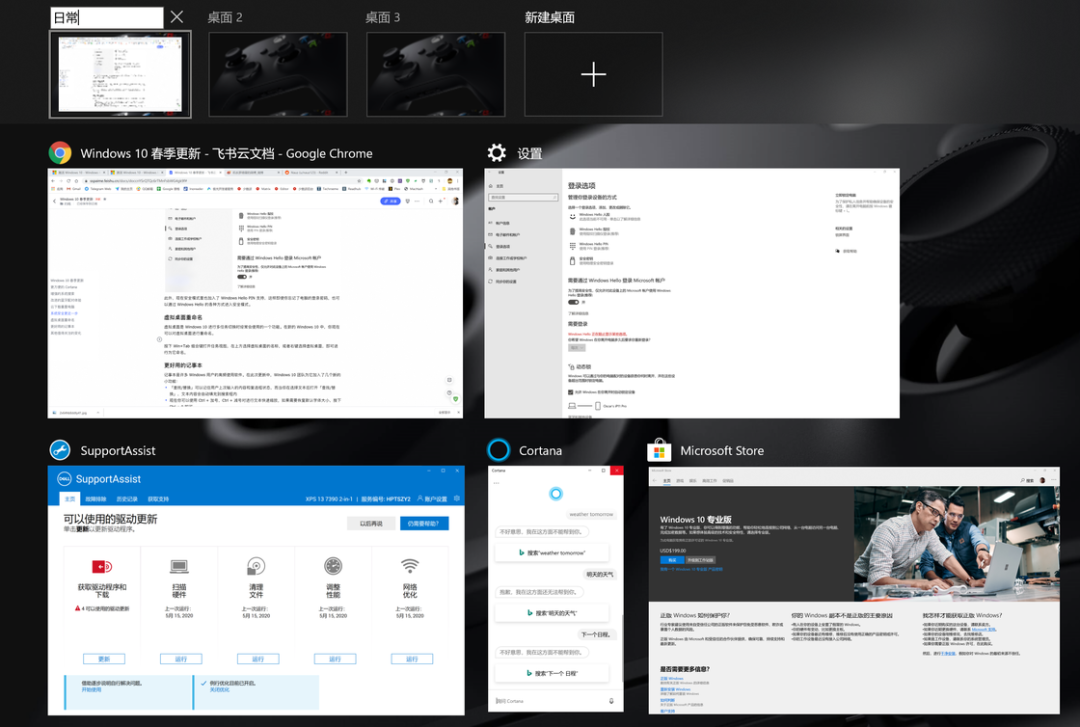Select the 主页 tab in SupportAssist
1080x727 pixels.
pyautogui.click(x=70, y=498)
